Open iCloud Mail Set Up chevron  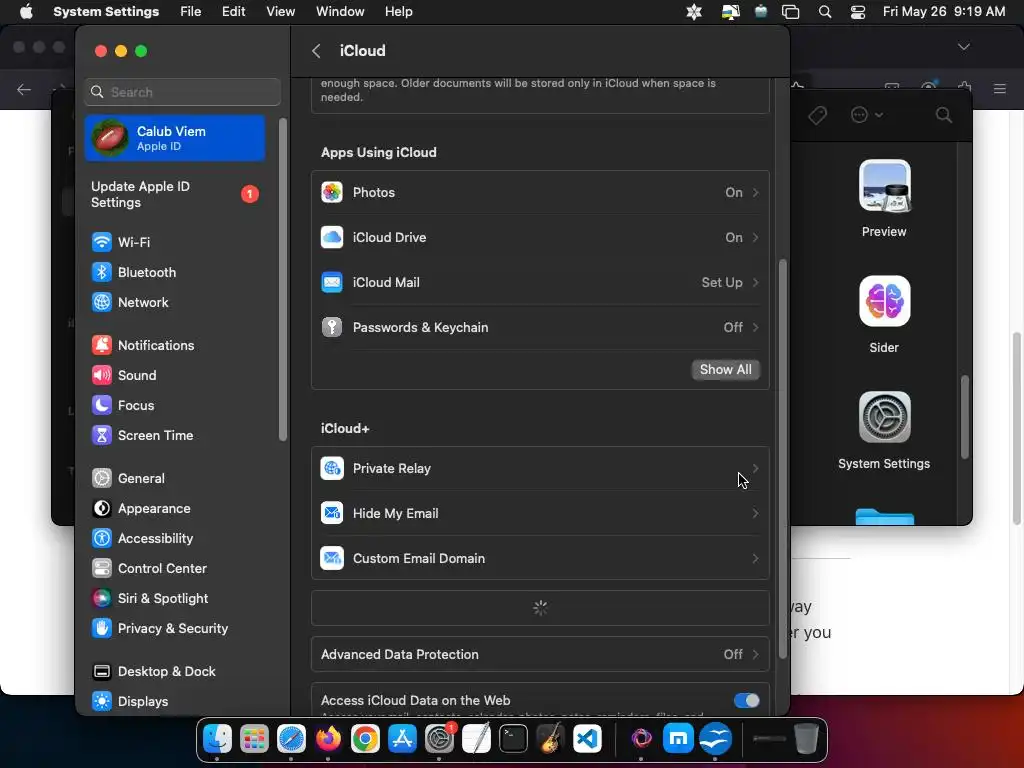[x=756, y=283]
